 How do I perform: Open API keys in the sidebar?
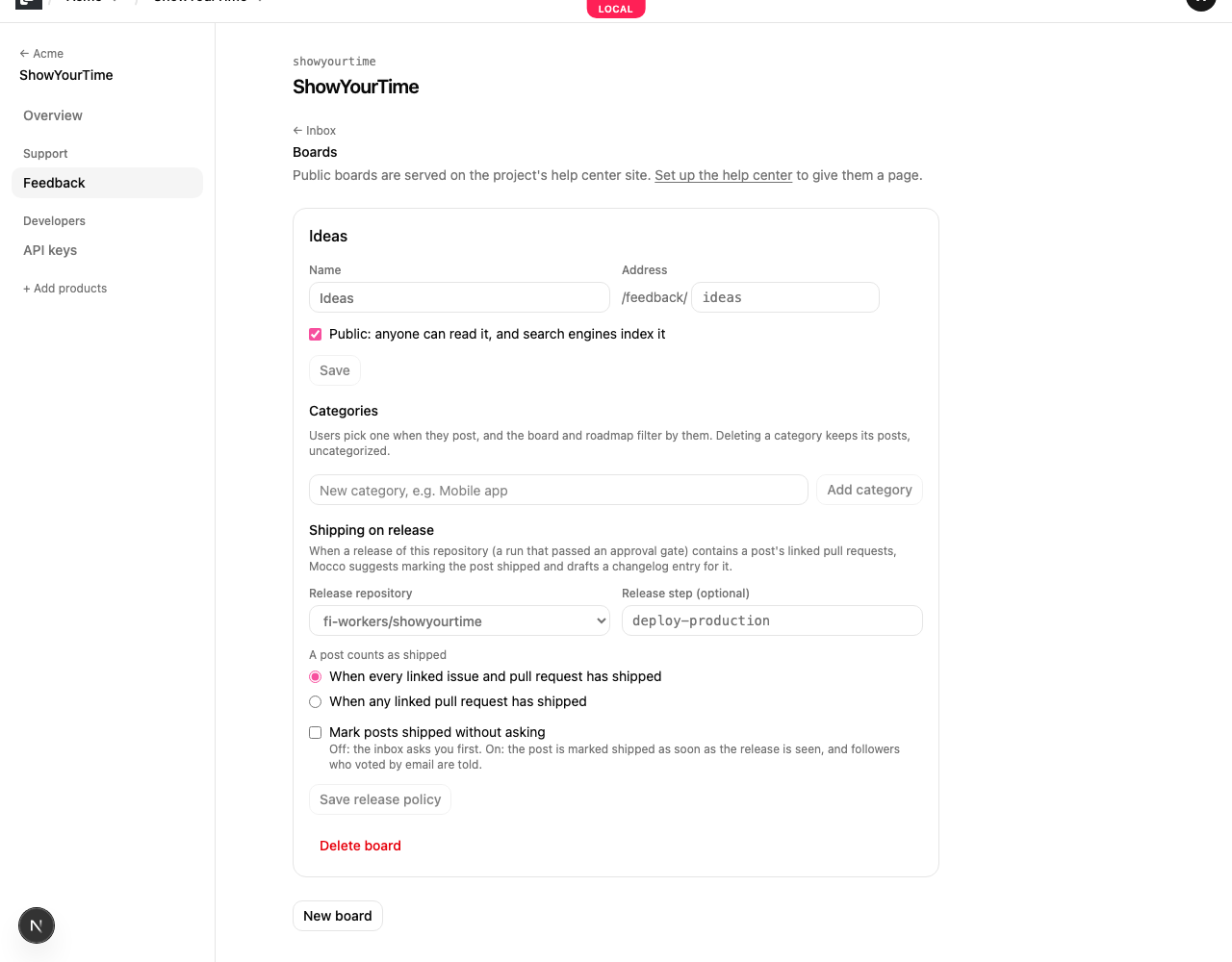50,250
